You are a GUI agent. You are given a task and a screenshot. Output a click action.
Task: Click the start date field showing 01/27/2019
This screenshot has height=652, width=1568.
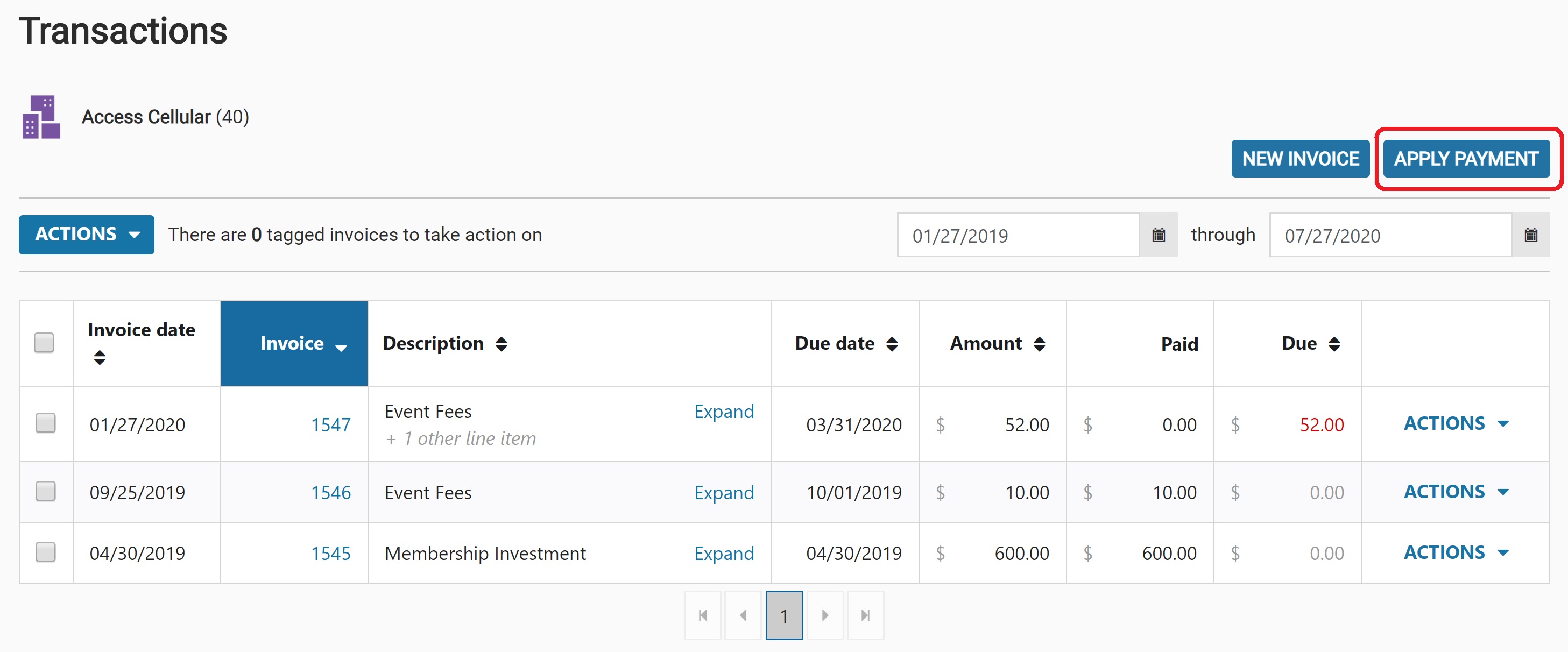tap(1018, 235)
